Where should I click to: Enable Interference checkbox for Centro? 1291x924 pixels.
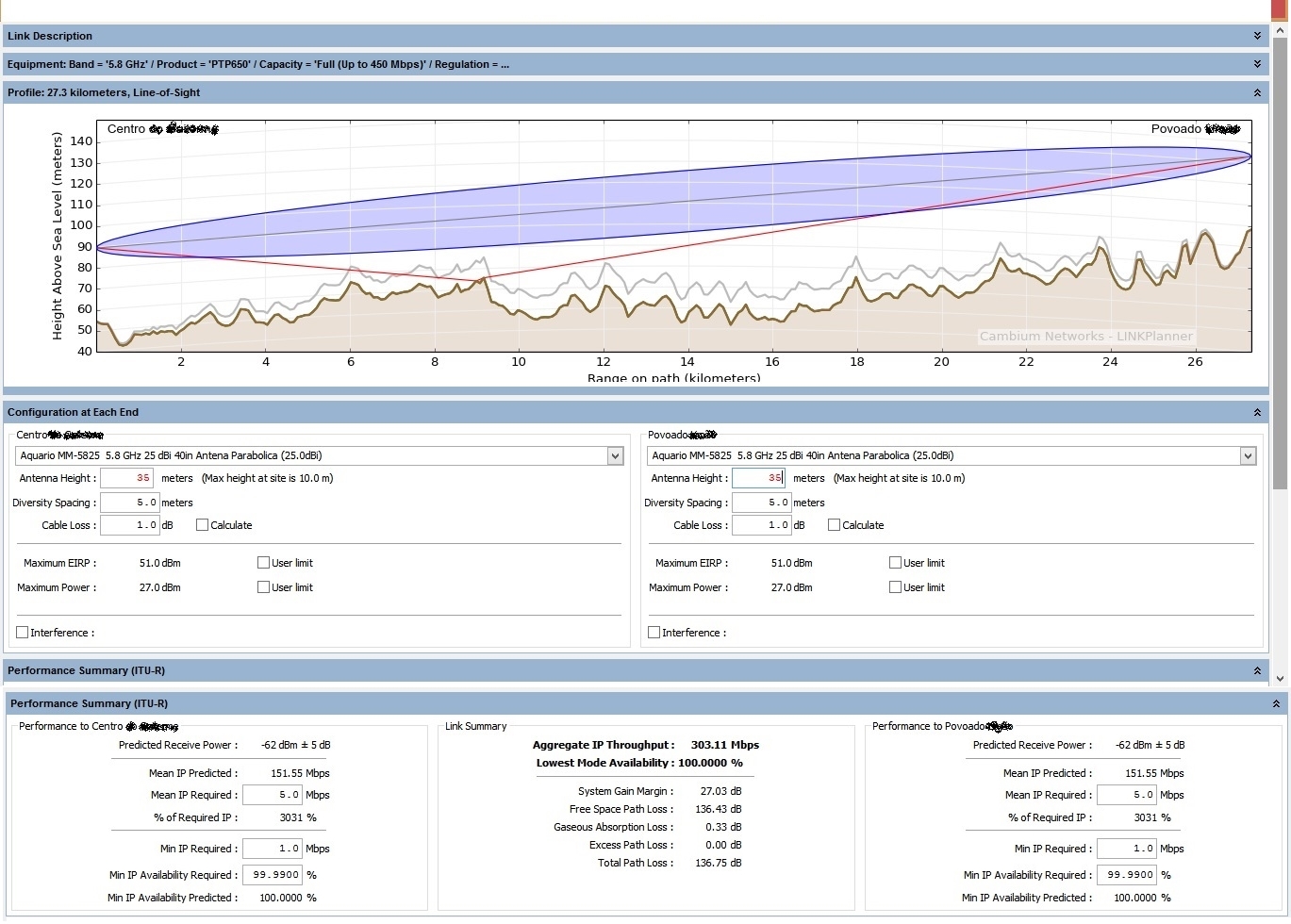[23, 633]
